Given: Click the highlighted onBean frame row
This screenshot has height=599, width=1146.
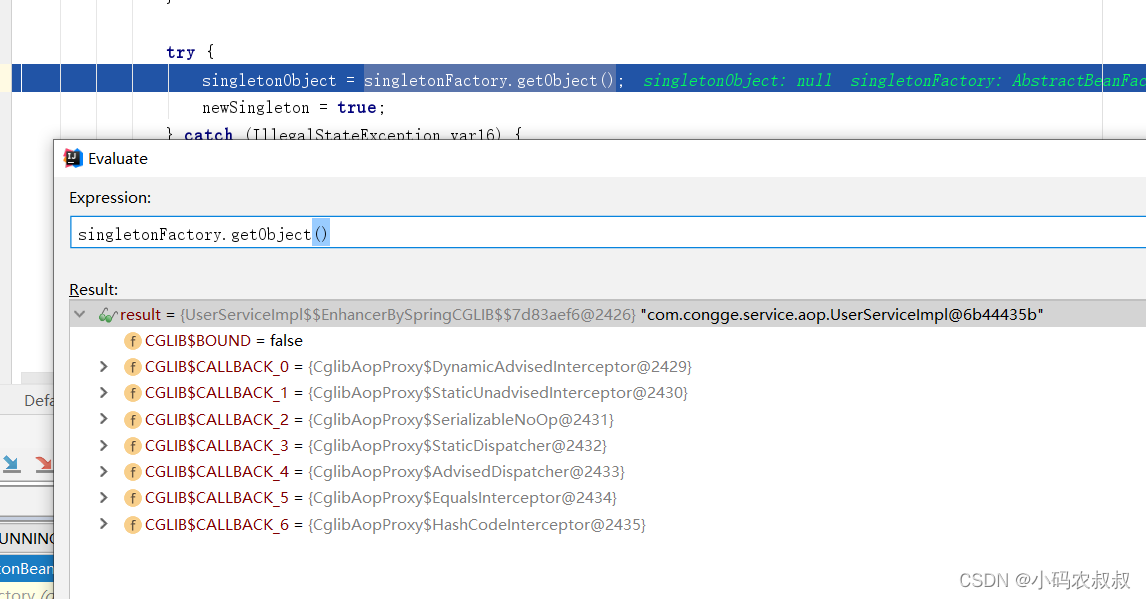Looking at the screenshot, I should click(27, 569).
